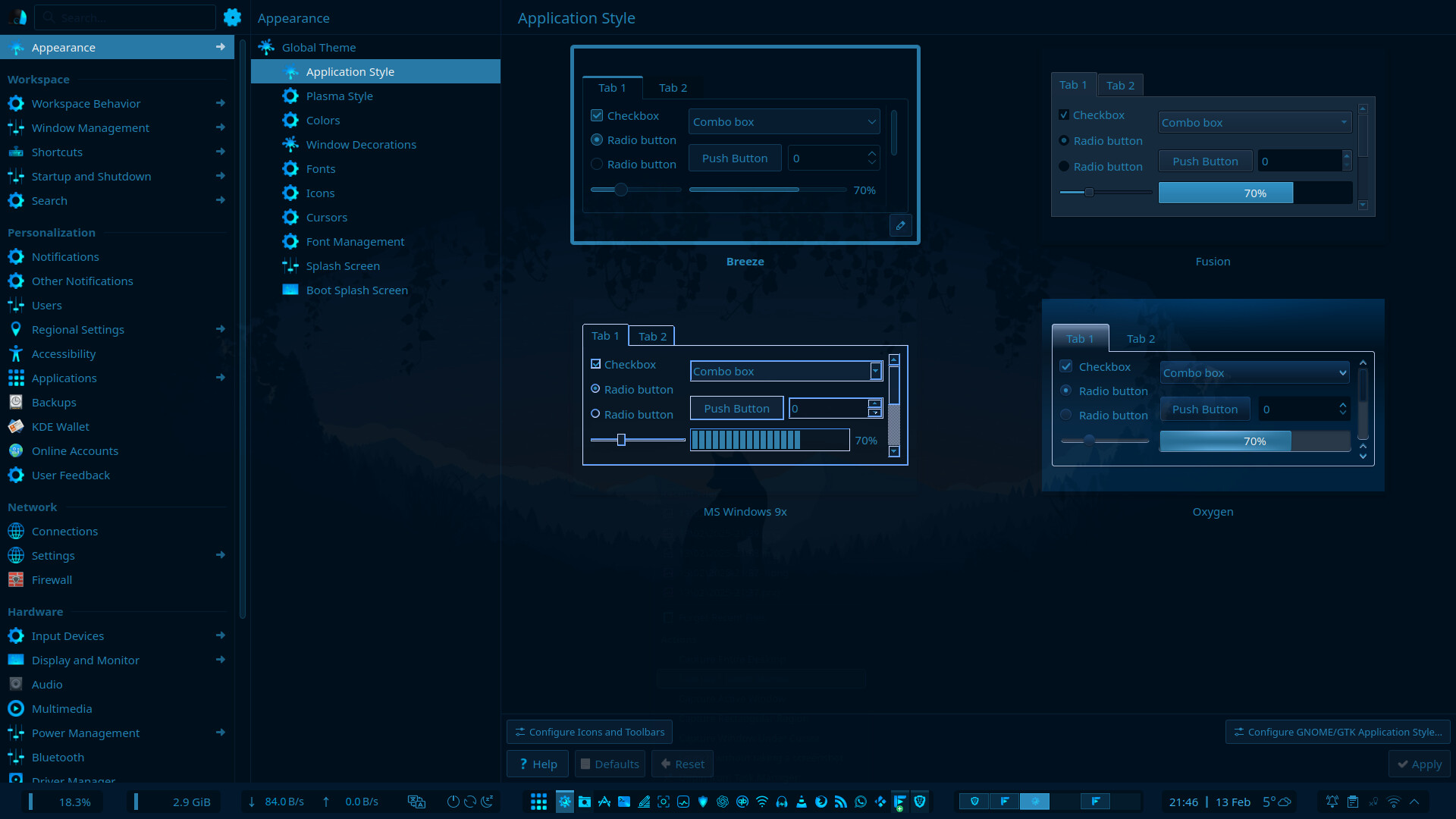Open Combo box in Breeze preview

pos(784,122)
